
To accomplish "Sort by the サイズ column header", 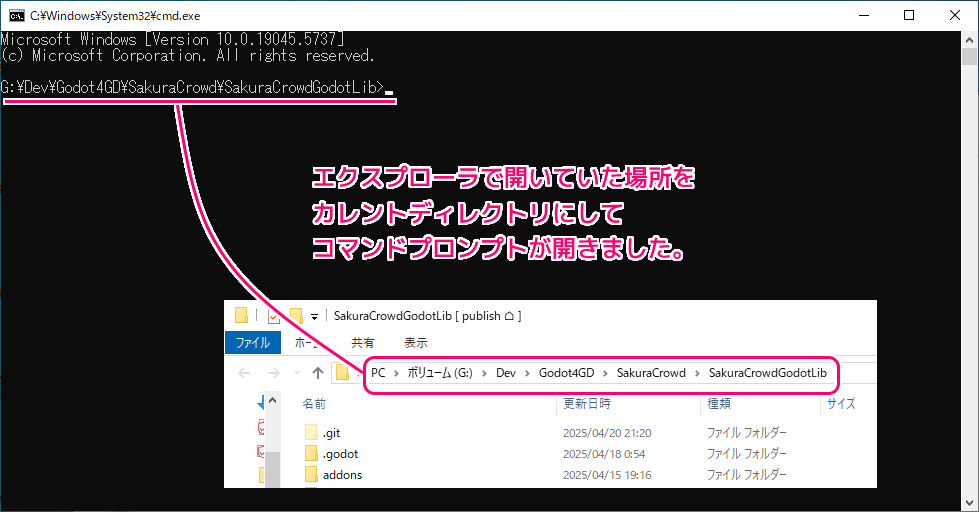I will click(841, 403).
